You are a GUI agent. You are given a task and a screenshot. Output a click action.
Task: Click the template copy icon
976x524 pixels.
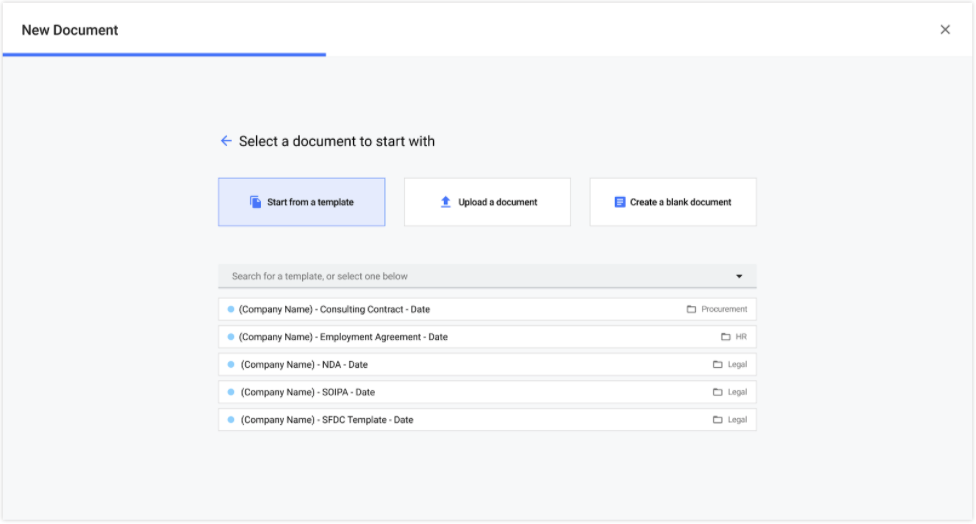point(255,202)
